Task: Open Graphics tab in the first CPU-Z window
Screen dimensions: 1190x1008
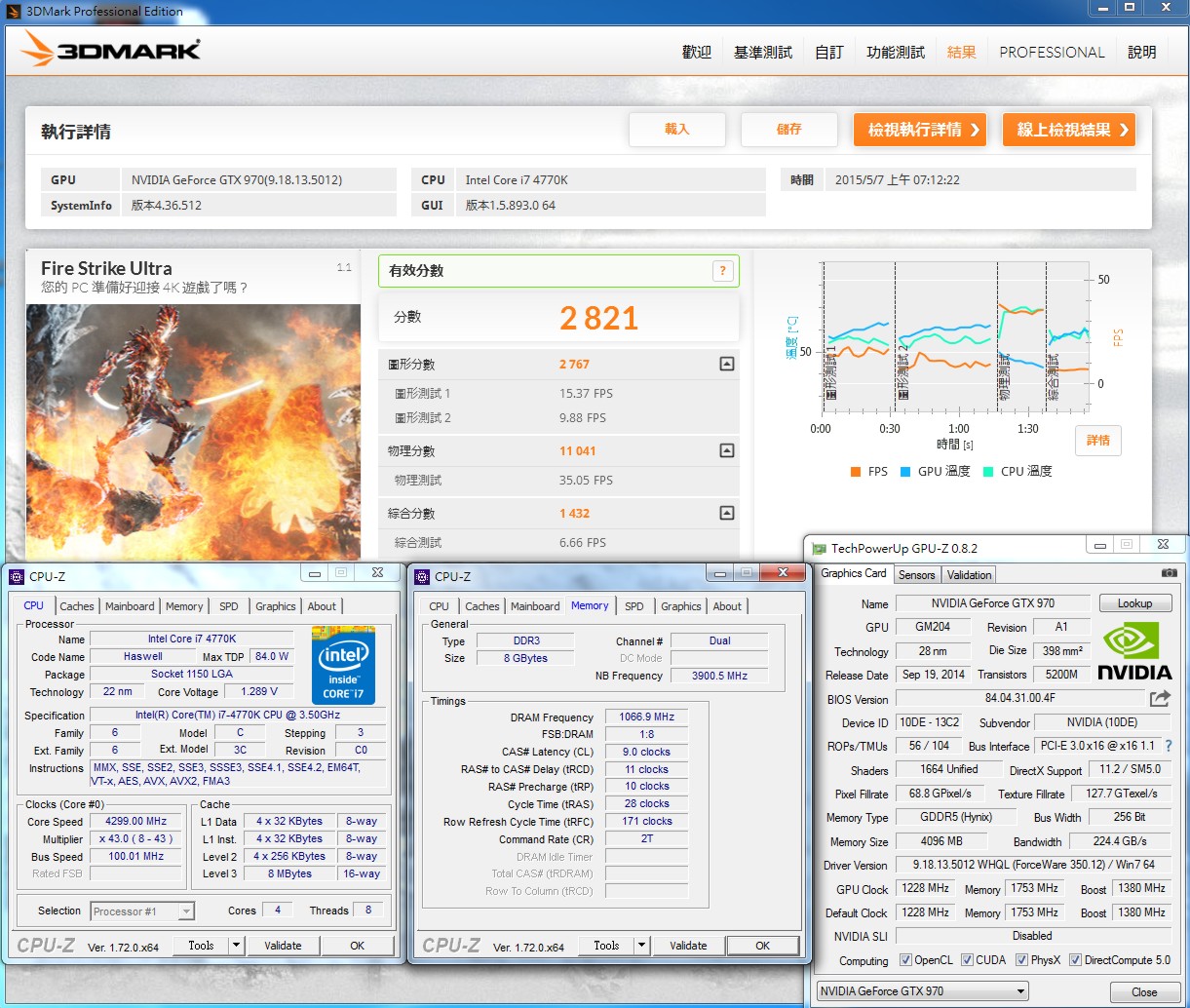Action: [275, 606]
